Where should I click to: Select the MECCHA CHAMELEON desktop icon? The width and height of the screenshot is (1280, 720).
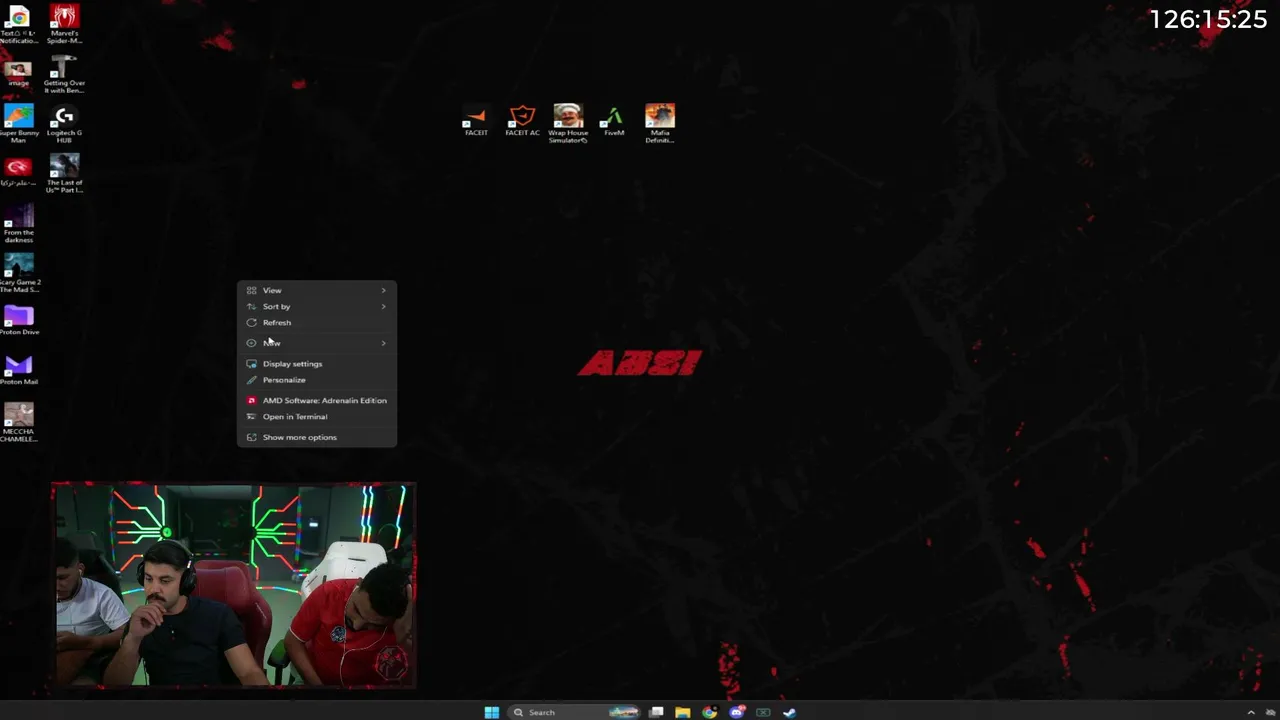pyautogui.click(x=18, y=423)
